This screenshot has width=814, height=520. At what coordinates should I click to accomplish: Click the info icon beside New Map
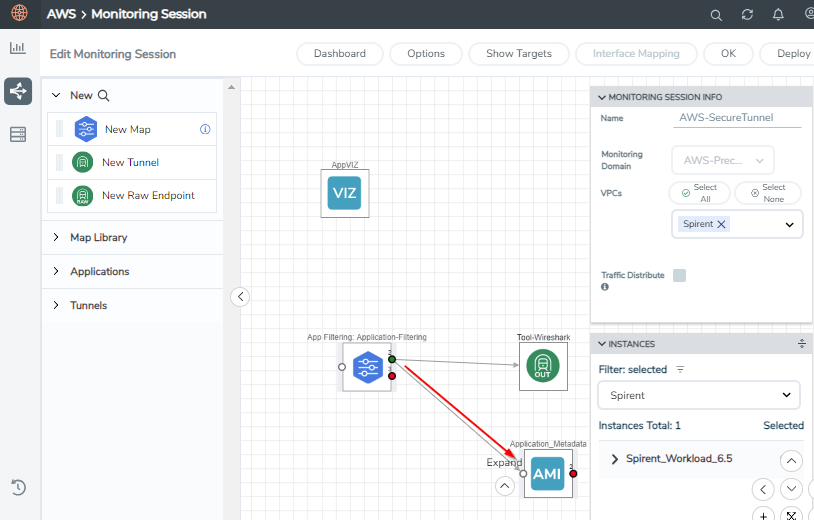[205, 129]
